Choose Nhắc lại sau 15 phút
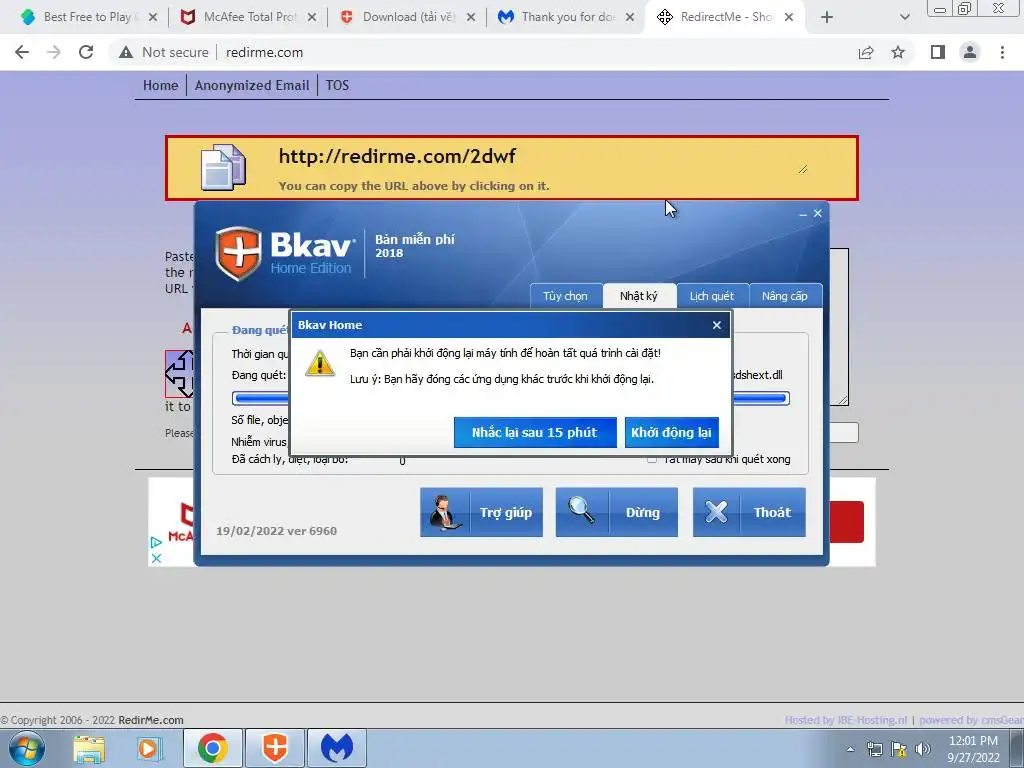This screenshot has height=768, width=1024. click(x=535, y=432)
